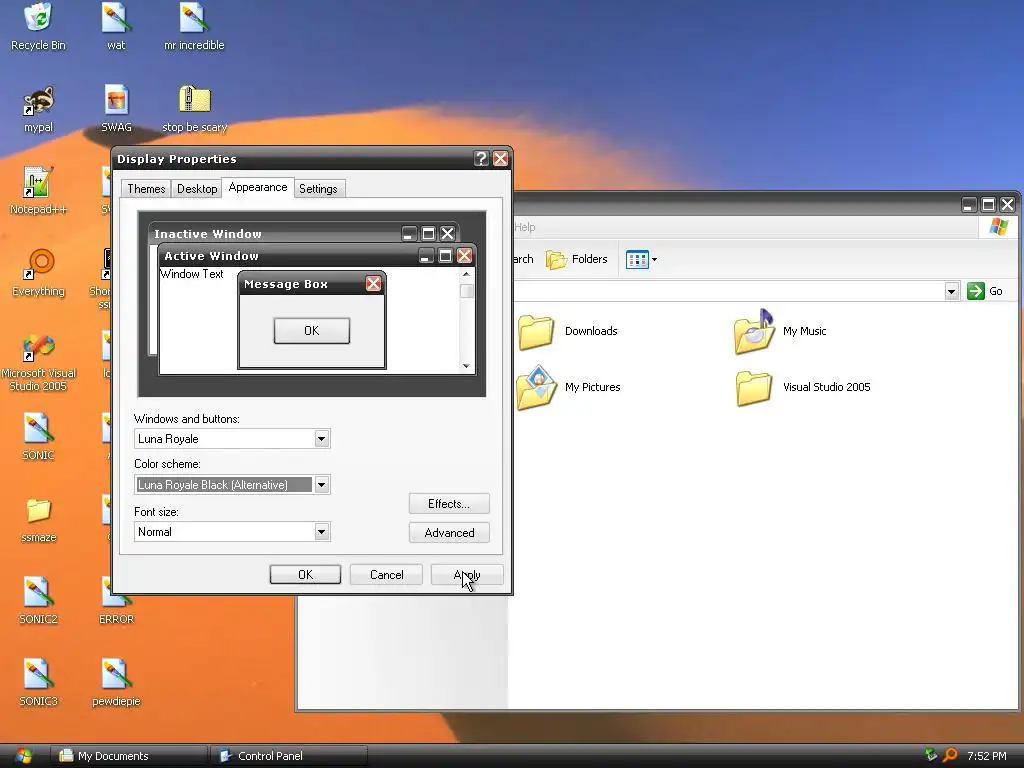1024x768 pixels.
Task: Minimize the My Documents window
Action: pyautogui.click(x=969, y=205)
